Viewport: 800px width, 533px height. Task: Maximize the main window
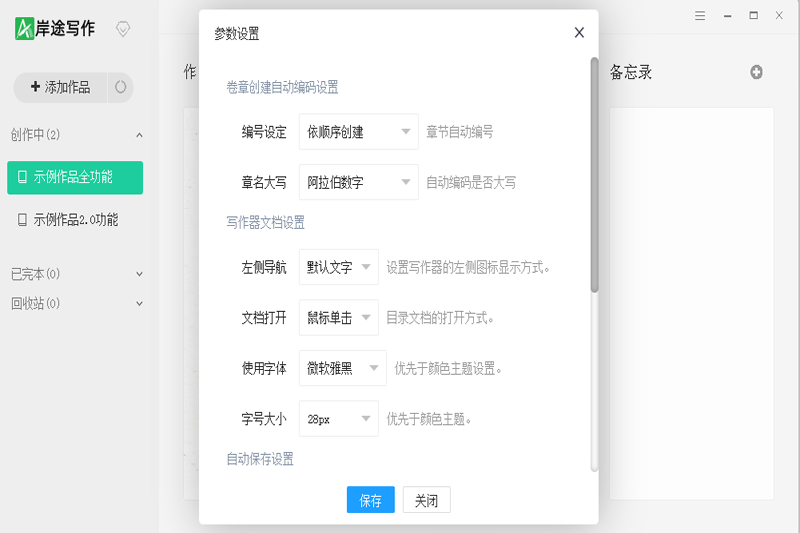pyautogui.click(x=754, y=15)
